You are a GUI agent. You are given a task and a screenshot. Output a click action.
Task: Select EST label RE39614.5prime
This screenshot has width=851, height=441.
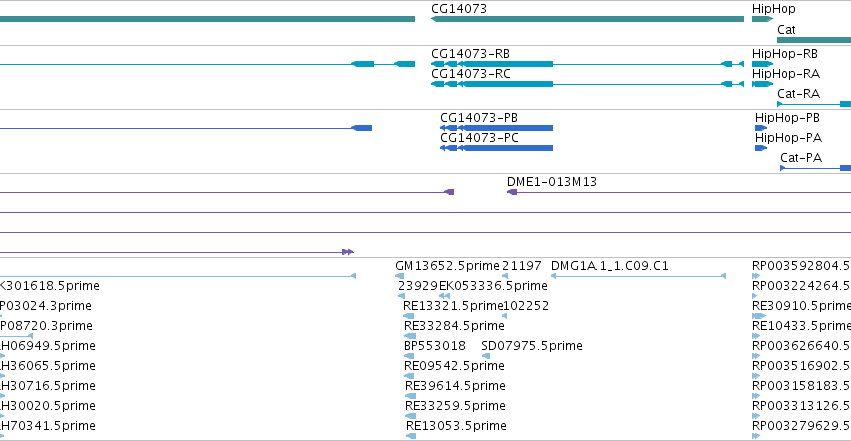(455, 386)
